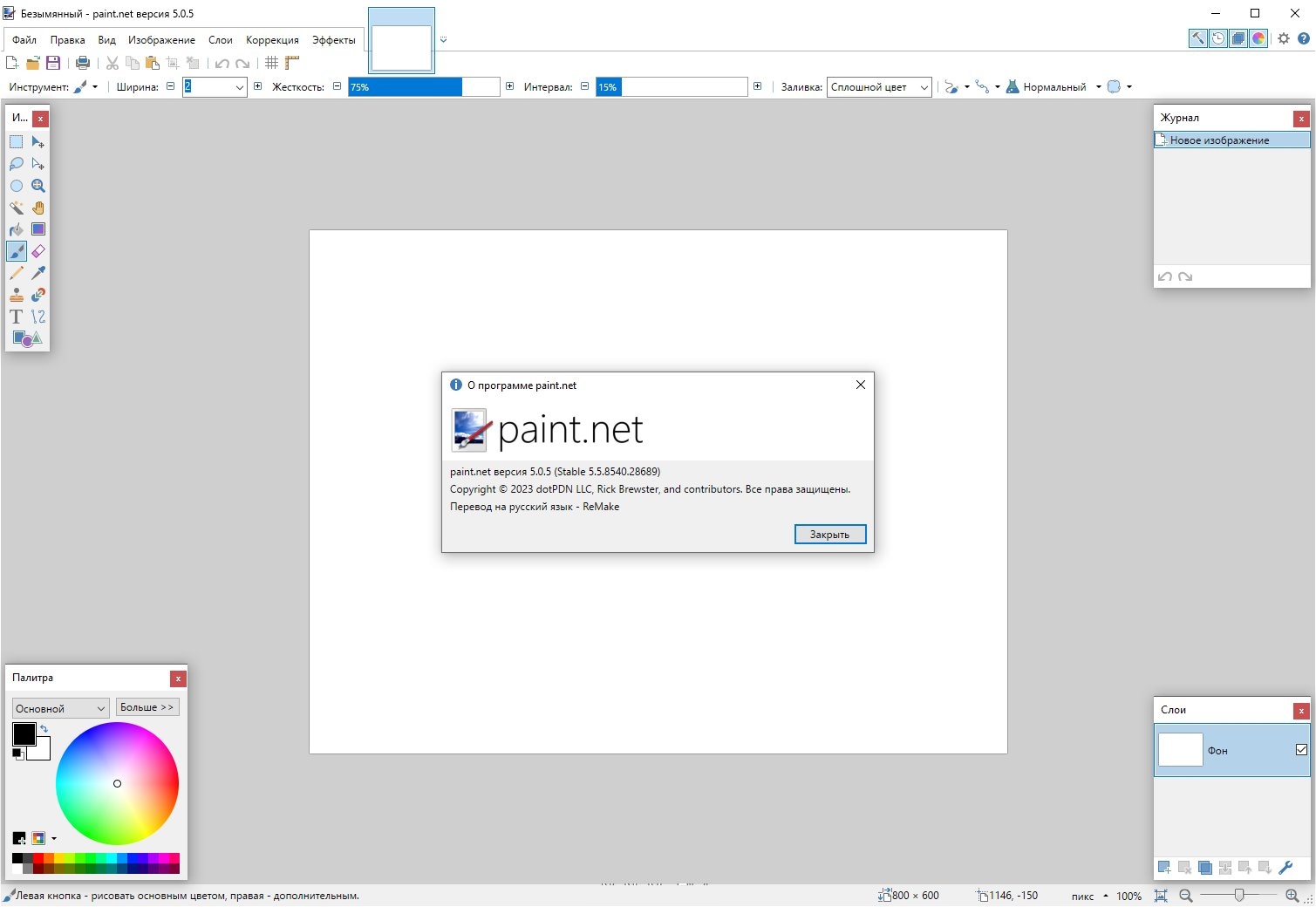Image resolution: width=1316 pixels, height=907 pixels.
Task: Toggle History window button at top right
Action: [1218, 38]
